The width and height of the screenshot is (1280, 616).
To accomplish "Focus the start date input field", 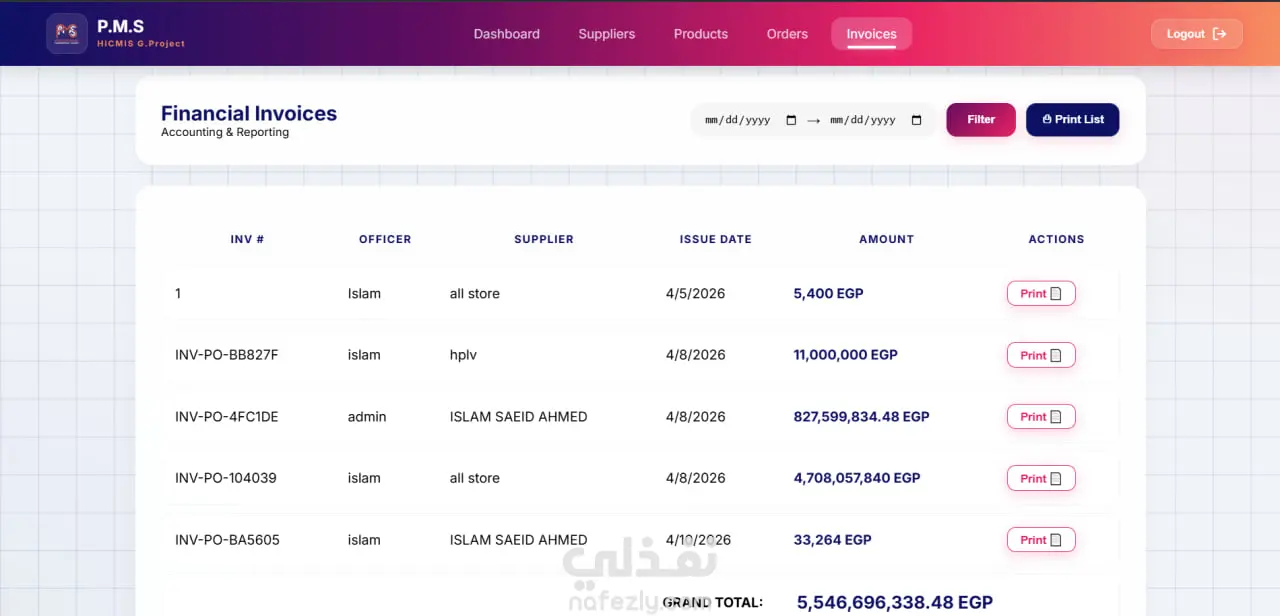I will [x=751, y=120].
